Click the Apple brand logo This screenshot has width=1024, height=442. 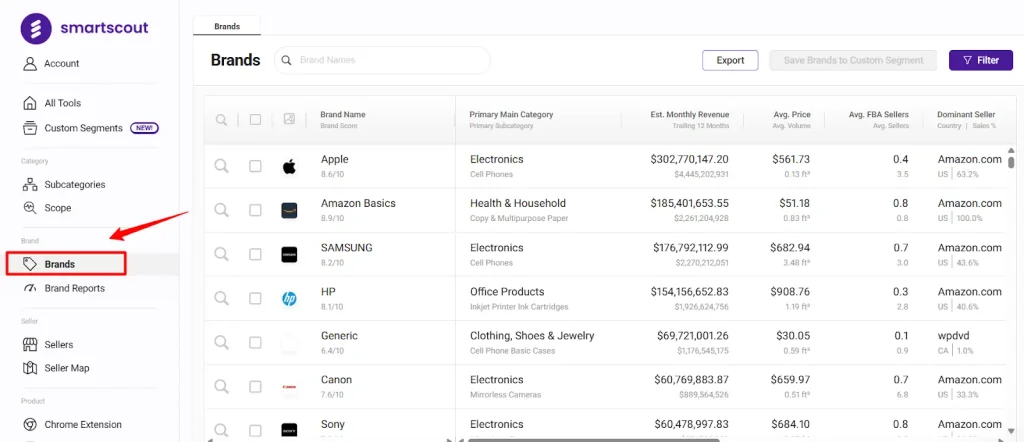click(x=289, y=167)
